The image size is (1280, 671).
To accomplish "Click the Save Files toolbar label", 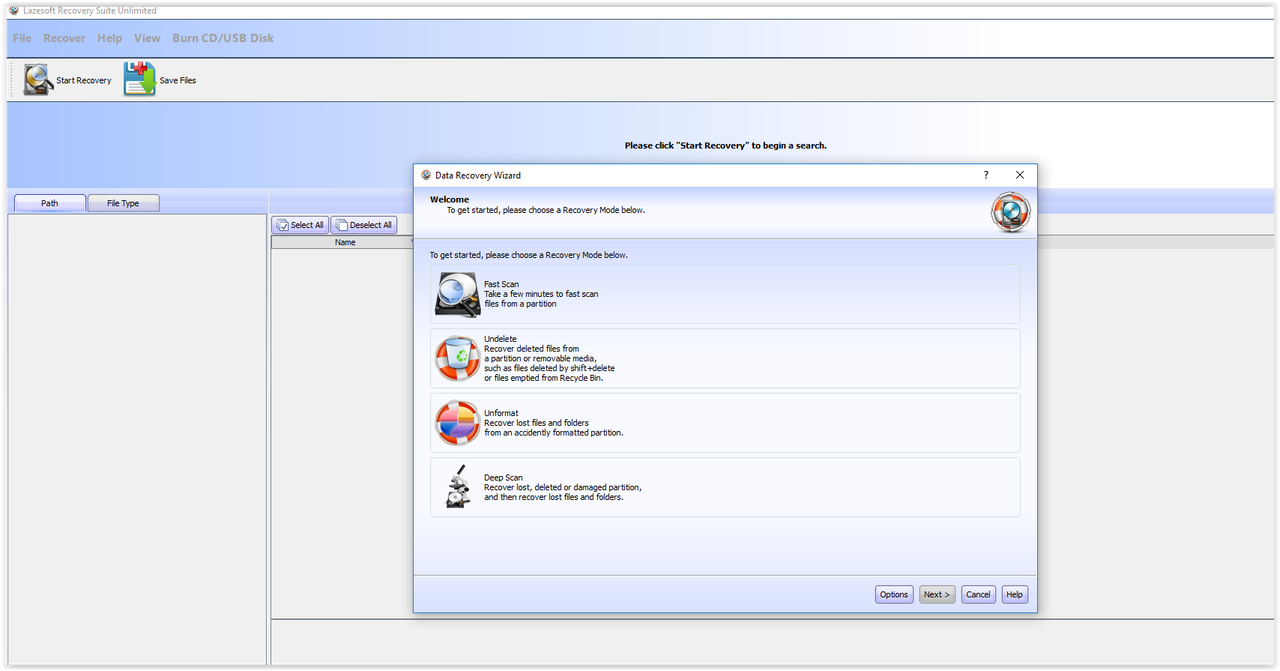I will click(x=178, y=80).
